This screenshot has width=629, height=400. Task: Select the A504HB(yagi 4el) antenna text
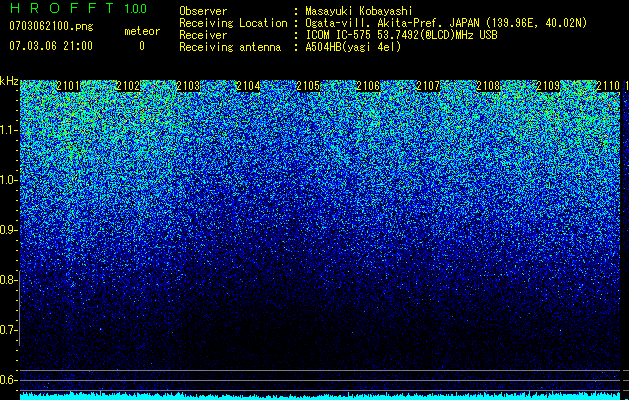click(353, 47)
